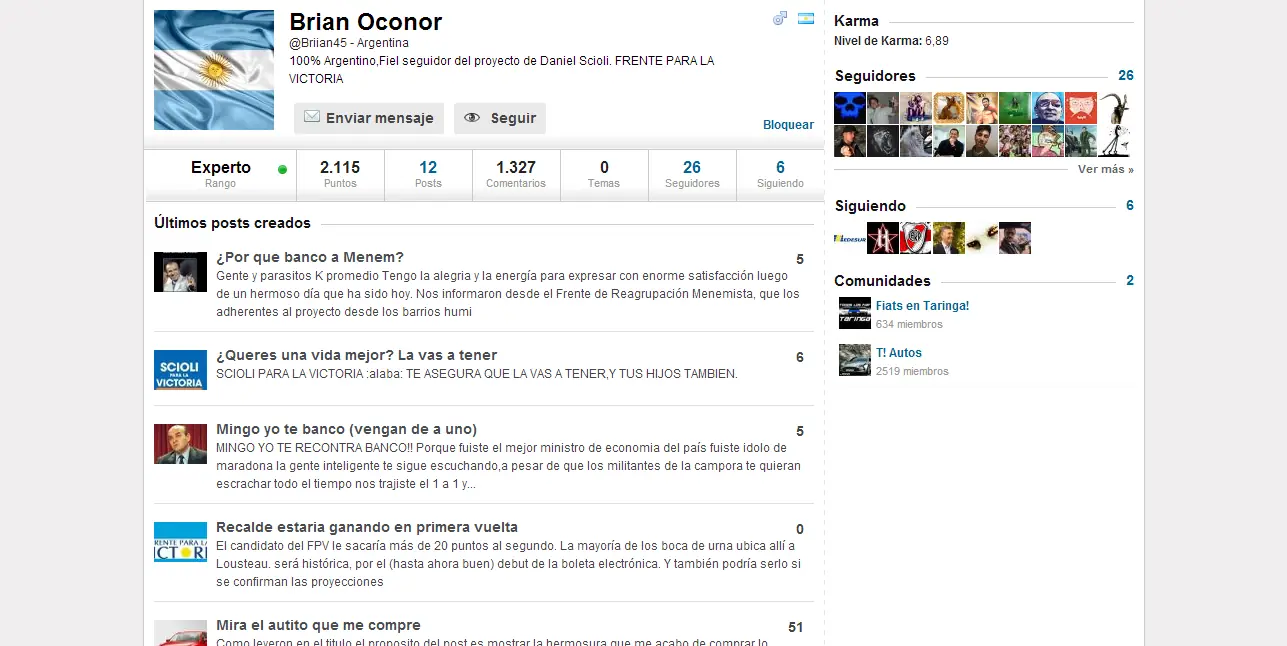Image resolution: width=1287 pixels, height=646 pixels.
Task: Click the Menem post thumbnail
Action: [x=180, y=272]
